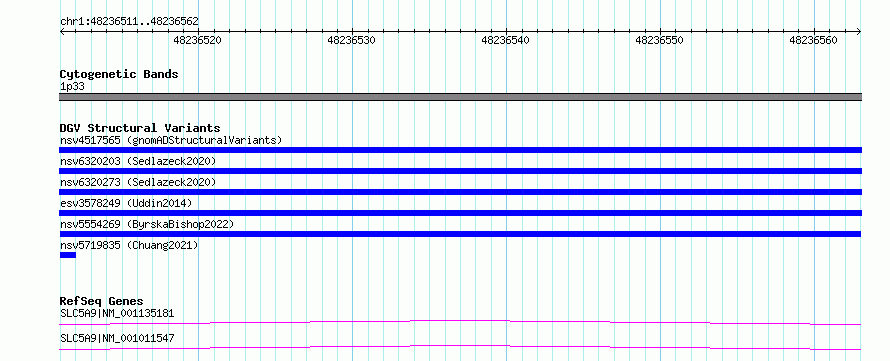Open the DGV Structural Variants track heading

(140, 128)
